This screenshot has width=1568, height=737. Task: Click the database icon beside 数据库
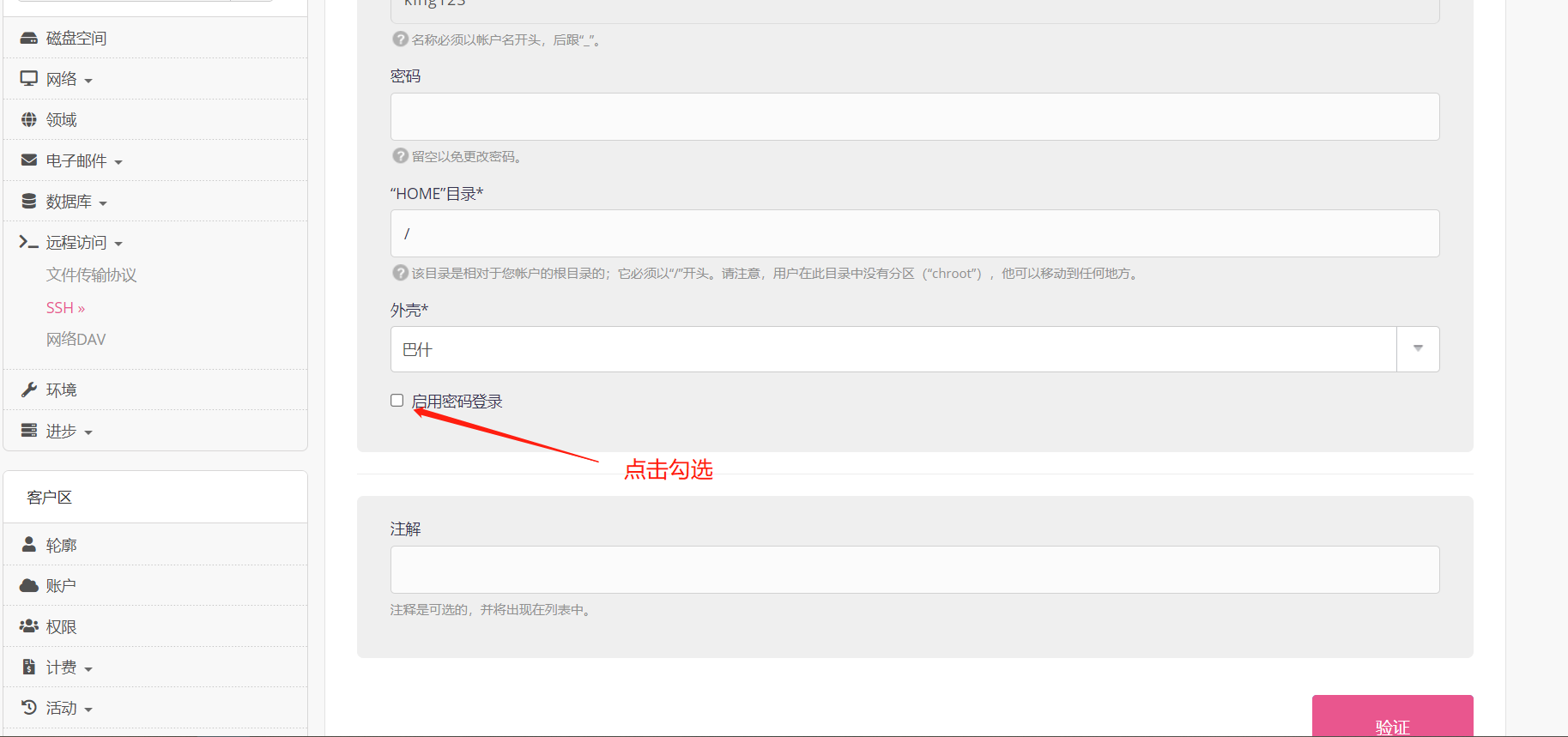pos(29,202)
